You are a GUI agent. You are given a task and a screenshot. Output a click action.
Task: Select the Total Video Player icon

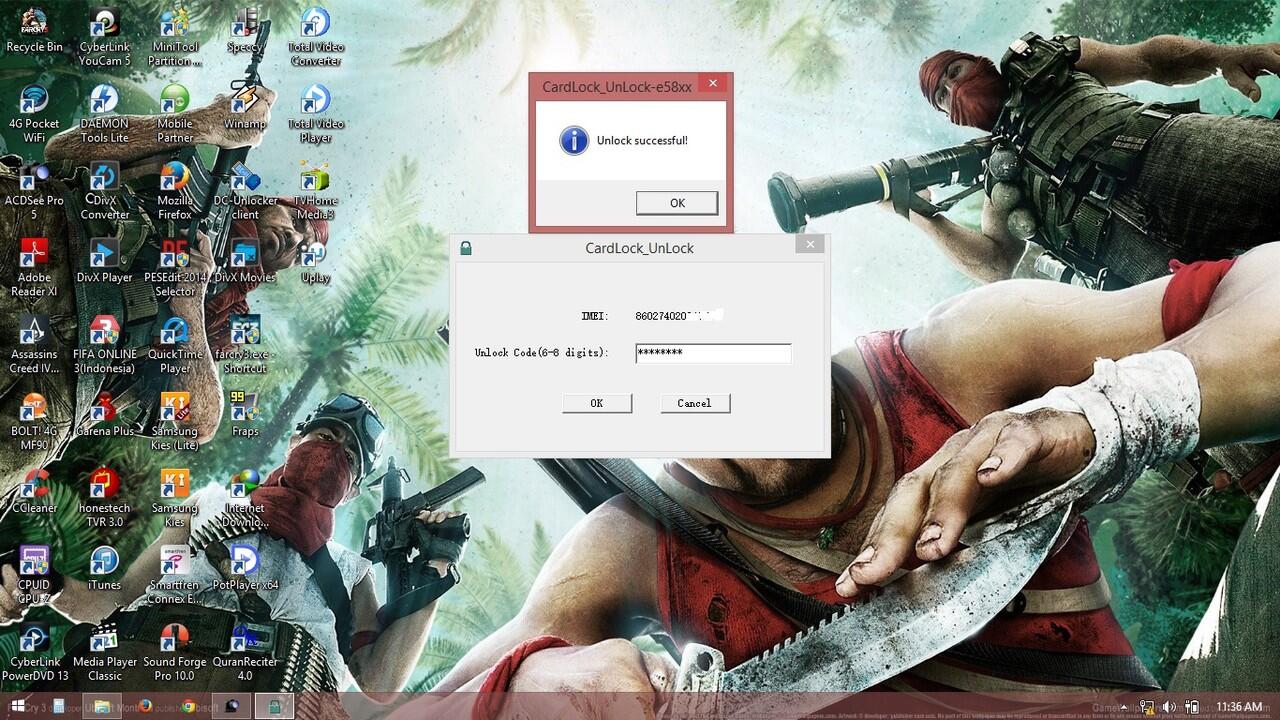click(316, 114)
